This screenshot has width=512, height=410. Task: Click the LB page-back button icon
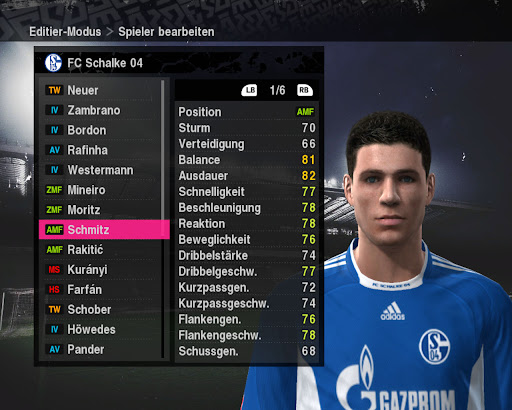(x=249, y=90)
